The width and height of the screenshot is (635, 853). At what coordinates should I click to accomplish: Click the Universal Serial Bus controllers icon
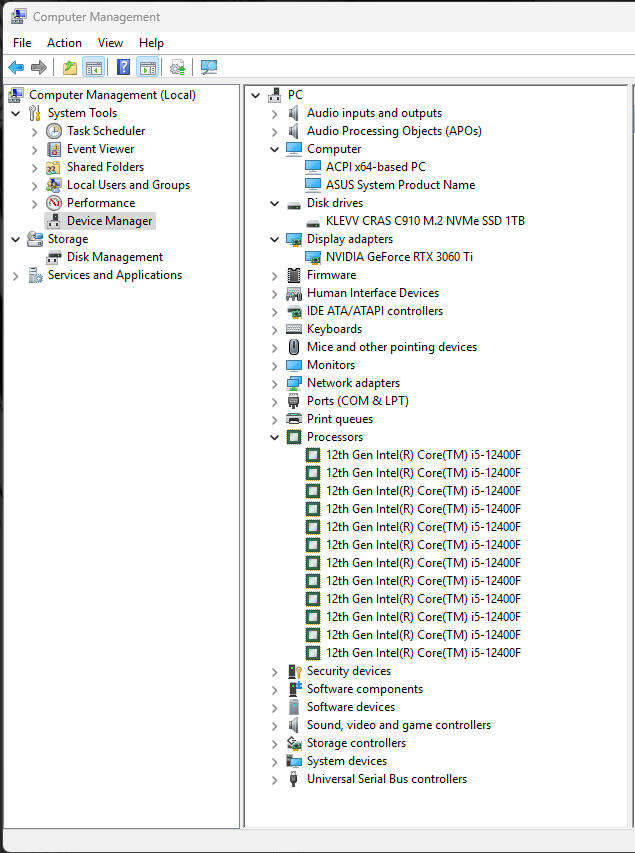click(294, 779)
